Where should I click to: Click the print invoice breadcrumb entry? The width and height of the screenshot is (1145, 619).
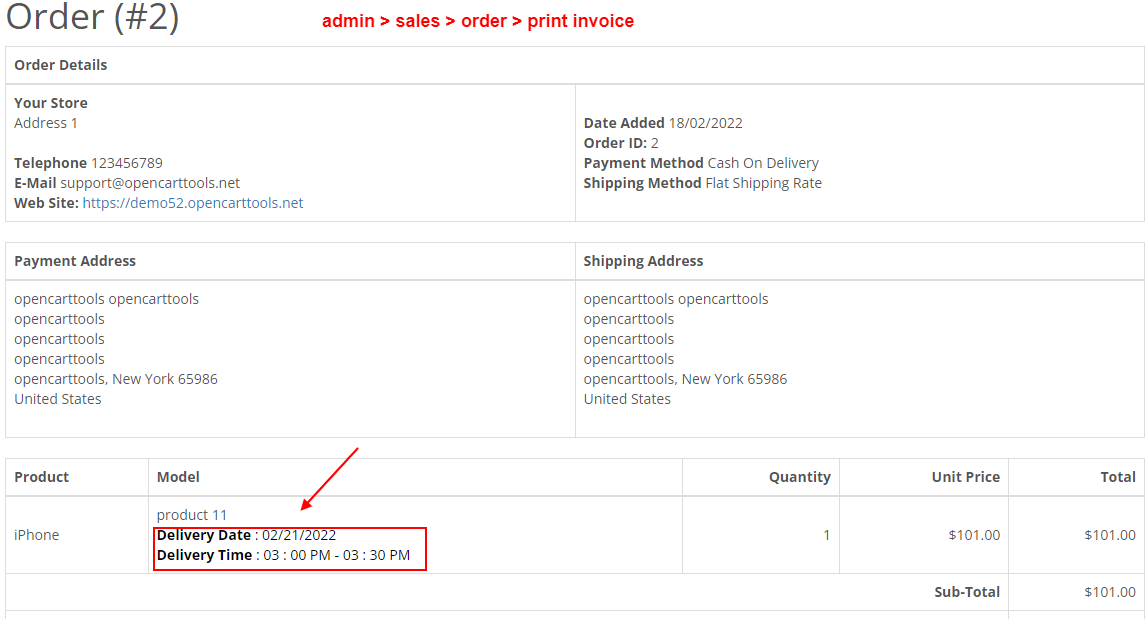pyautogui.click(x=583, y=21)
